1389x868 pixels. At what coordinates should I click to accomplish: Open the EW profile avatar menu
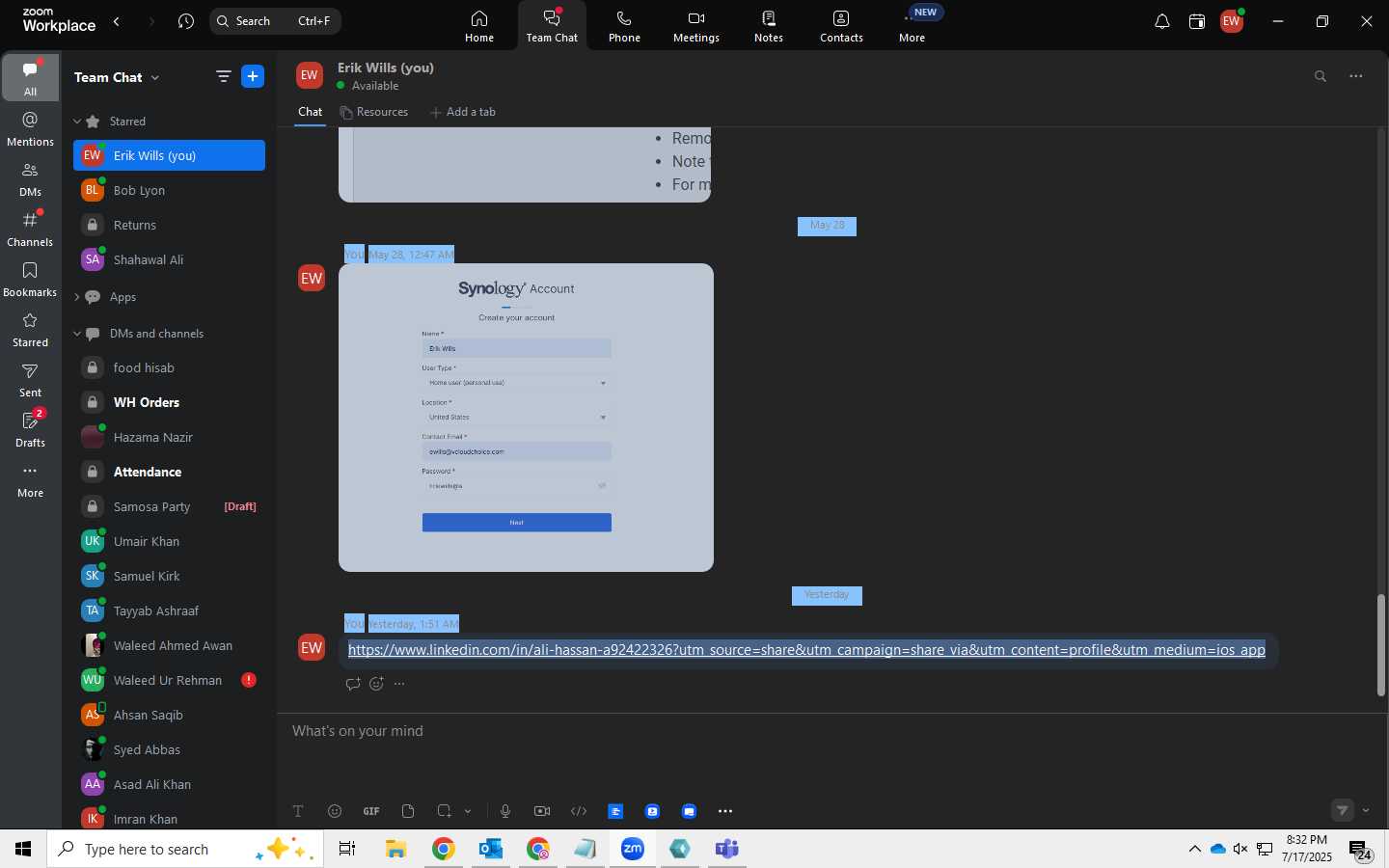1232,21
